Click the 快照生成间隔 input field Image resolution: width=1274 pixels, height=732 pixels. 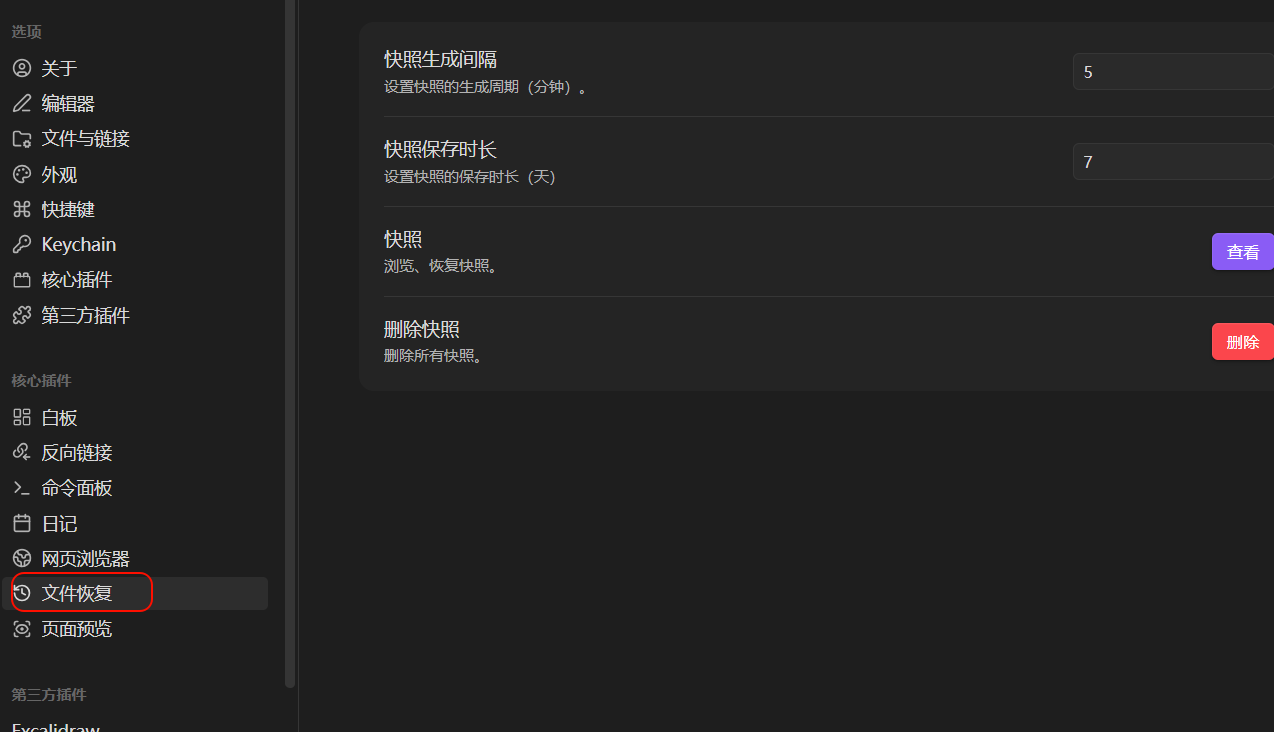pos(1172,72)
